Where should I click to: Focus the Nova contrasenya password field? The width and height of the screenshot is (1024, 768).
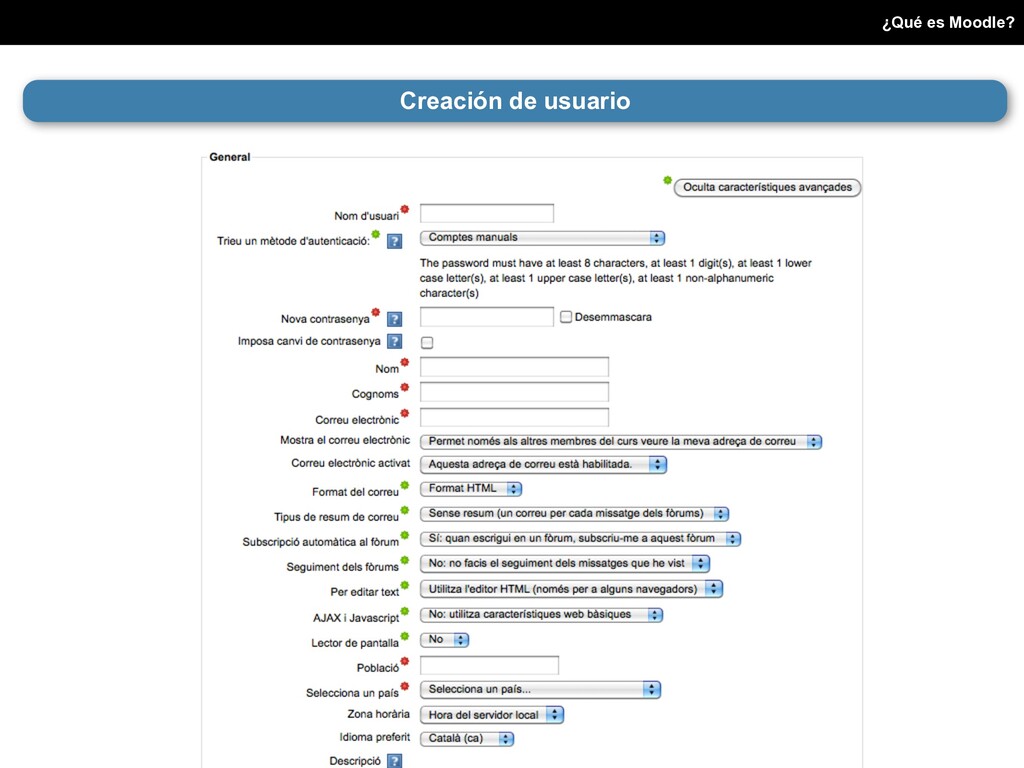487,317
